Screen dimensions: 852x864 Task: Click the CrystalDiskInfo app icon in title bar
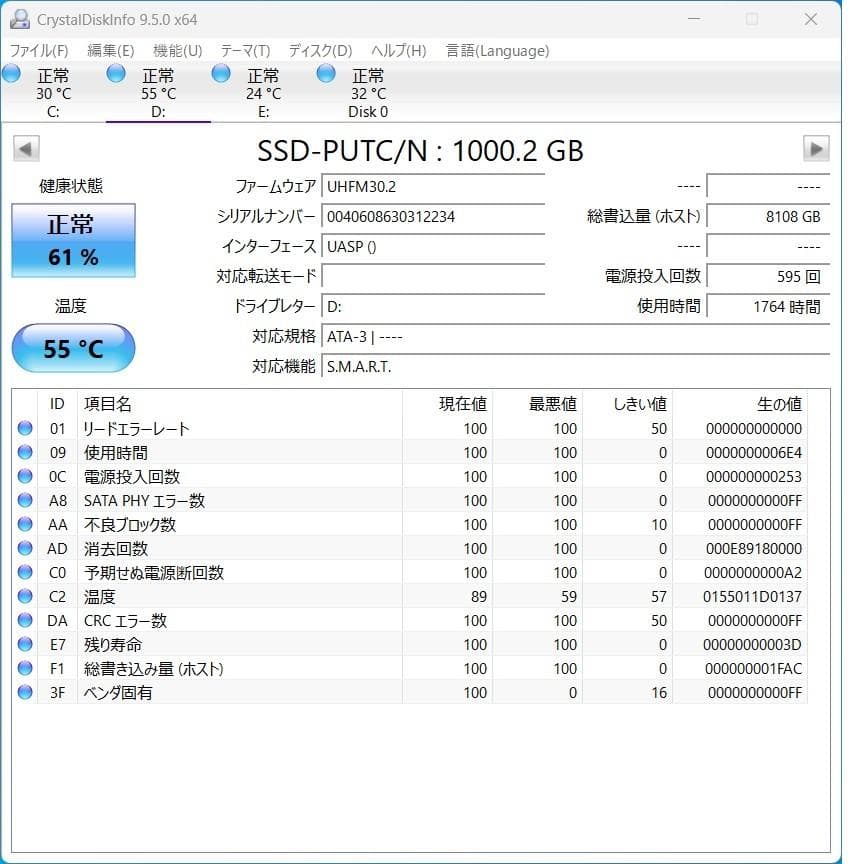tap(19, 19)
